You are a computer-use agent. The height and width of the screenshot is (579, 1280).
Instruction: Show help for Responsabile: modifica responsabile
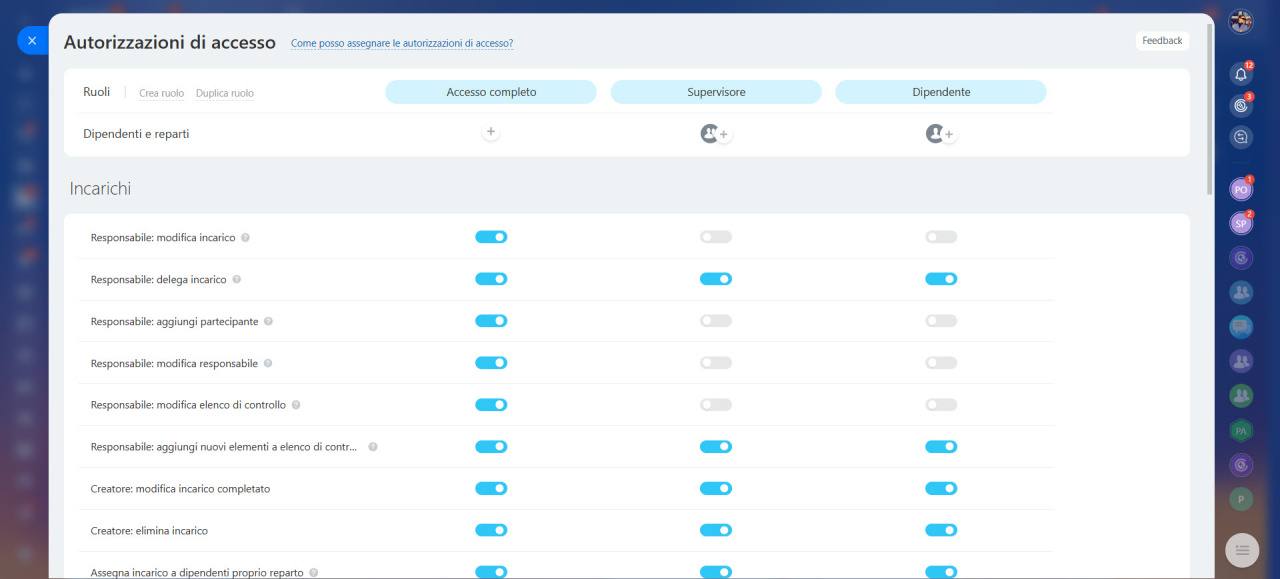coord(267,364)
